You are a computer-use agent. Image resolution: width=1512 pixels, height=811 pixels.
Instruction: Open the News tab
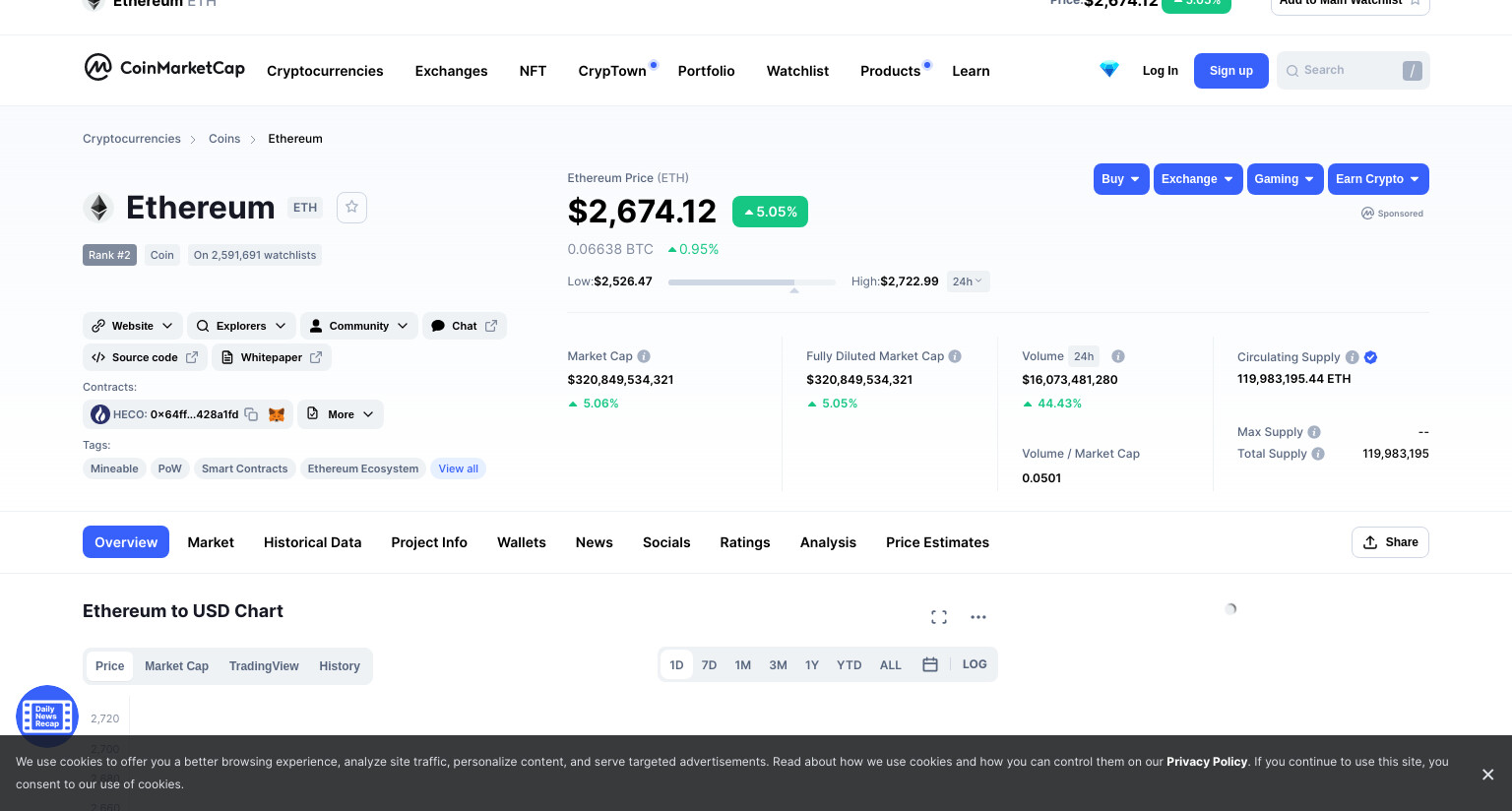pos(595,542)
